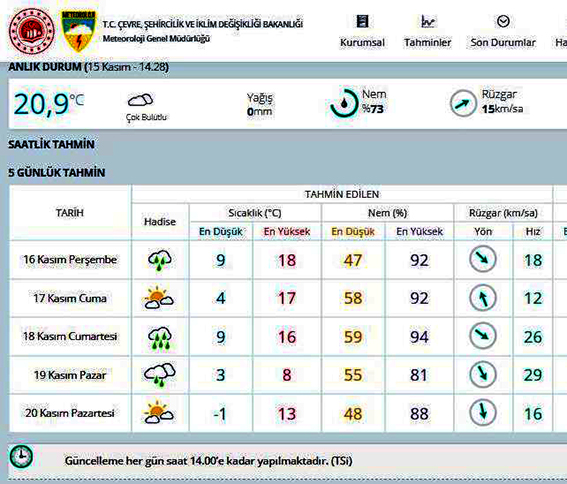Click the current wind direction arrow icon
This screenshot has height=484, width=567.
[463, 103]
